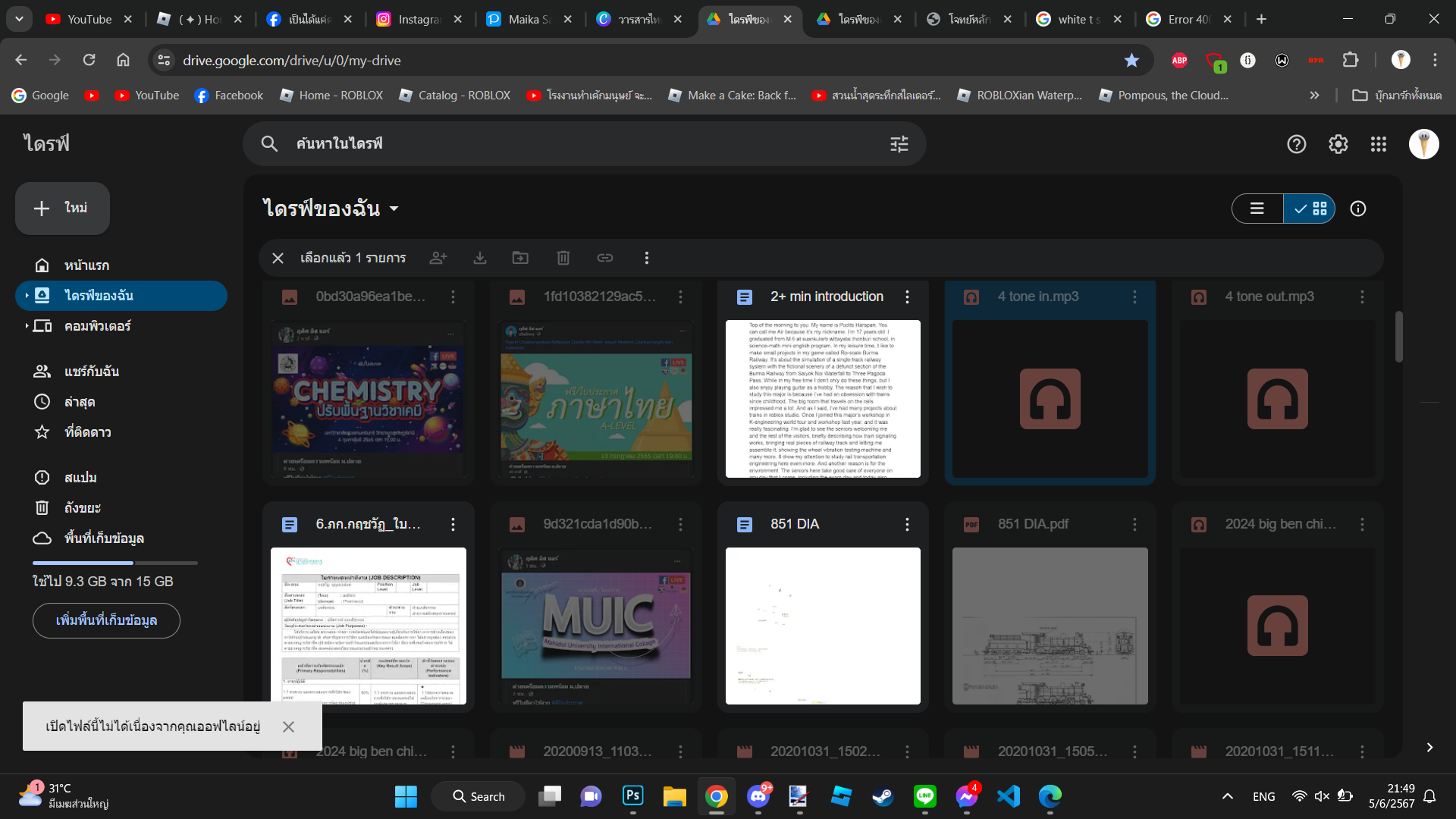Image resolution: width=1456 pixels, height=819 pixels.
Task: Select the 2+ min introduction thumbnail
Action: pos(823,399)
